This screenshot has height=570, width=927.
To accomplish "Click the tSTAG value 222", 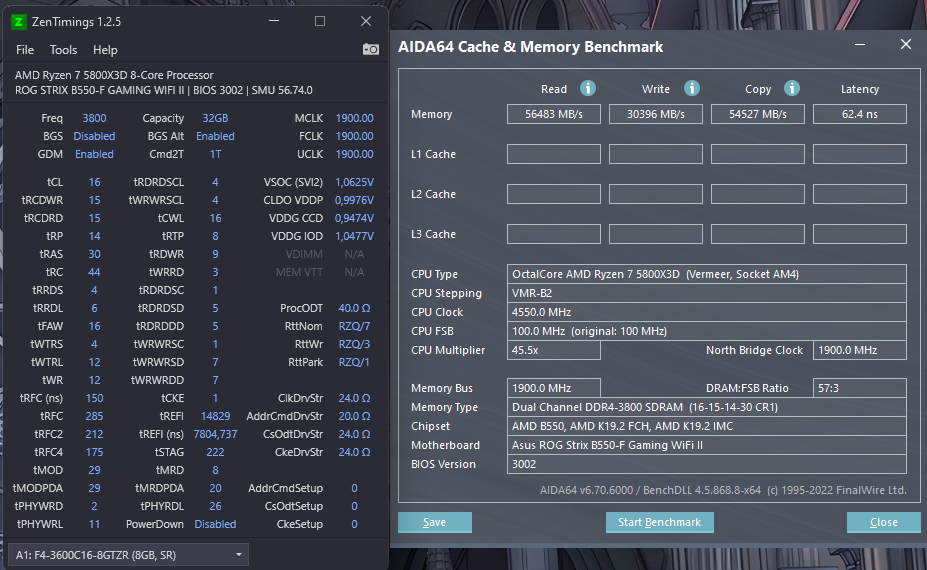I will click(215, 452).
